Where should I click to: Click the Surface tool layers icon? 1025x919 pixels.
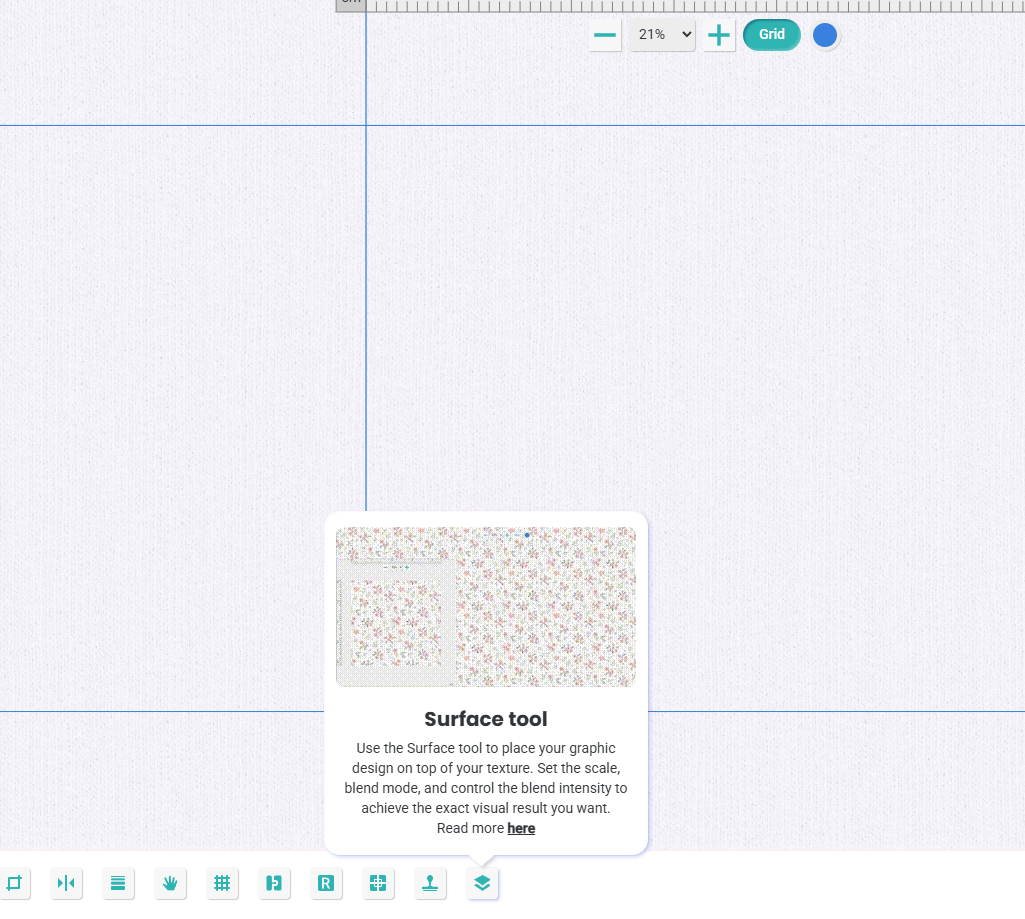point(482,883)
